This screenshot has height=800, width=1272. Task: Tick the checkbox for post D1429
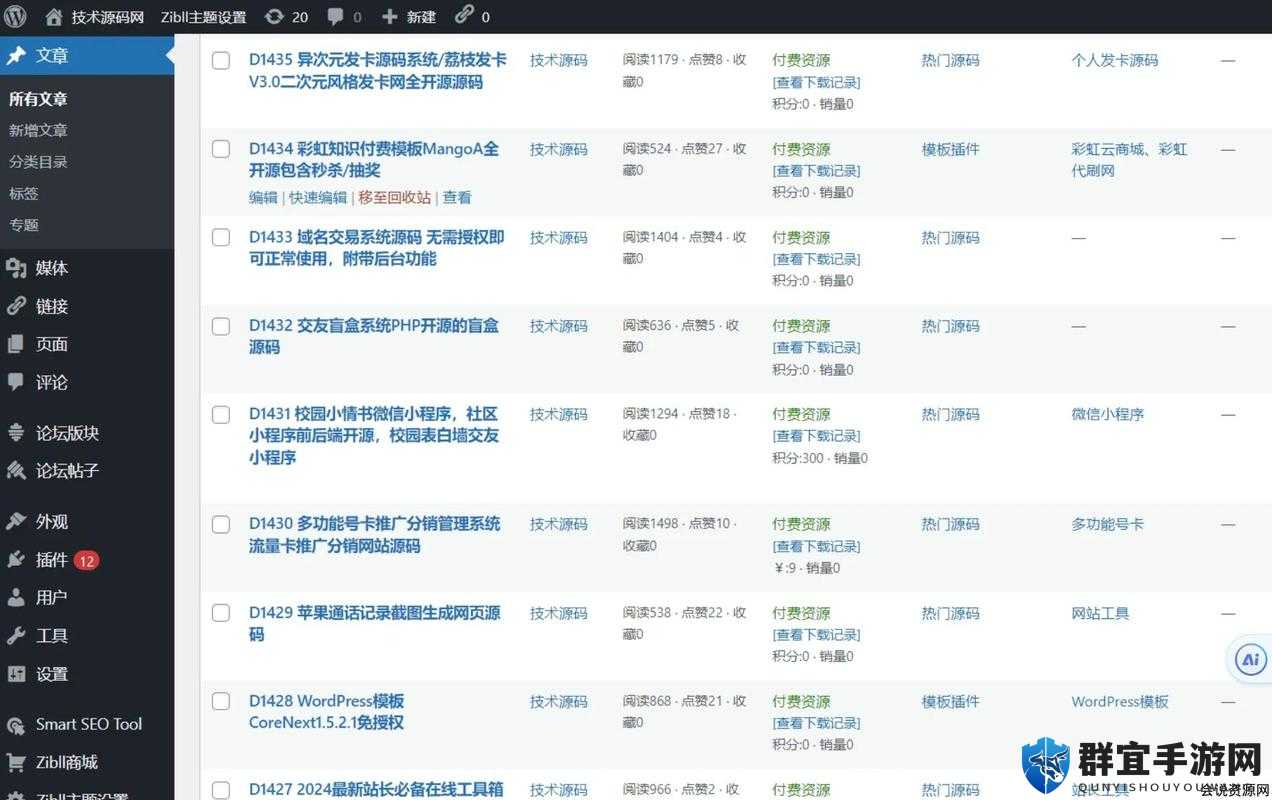(221, 613)
